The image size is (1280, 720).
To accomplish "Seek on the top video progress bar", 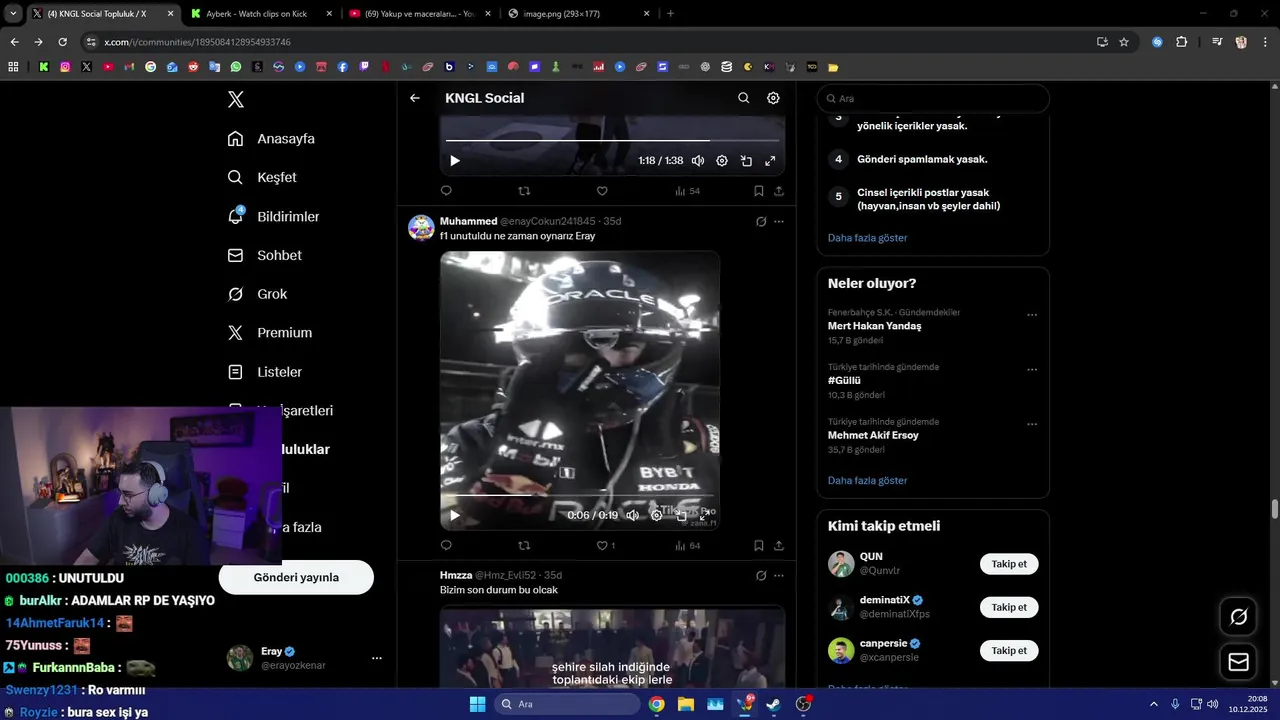I will point(613,141).
